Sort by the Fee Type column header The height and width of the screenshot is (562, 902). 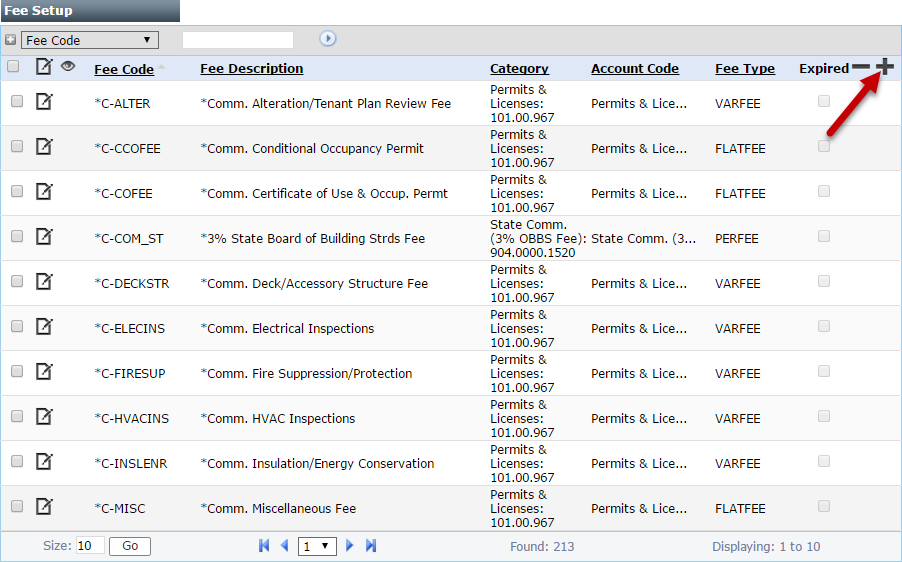[x=744, y=69]
